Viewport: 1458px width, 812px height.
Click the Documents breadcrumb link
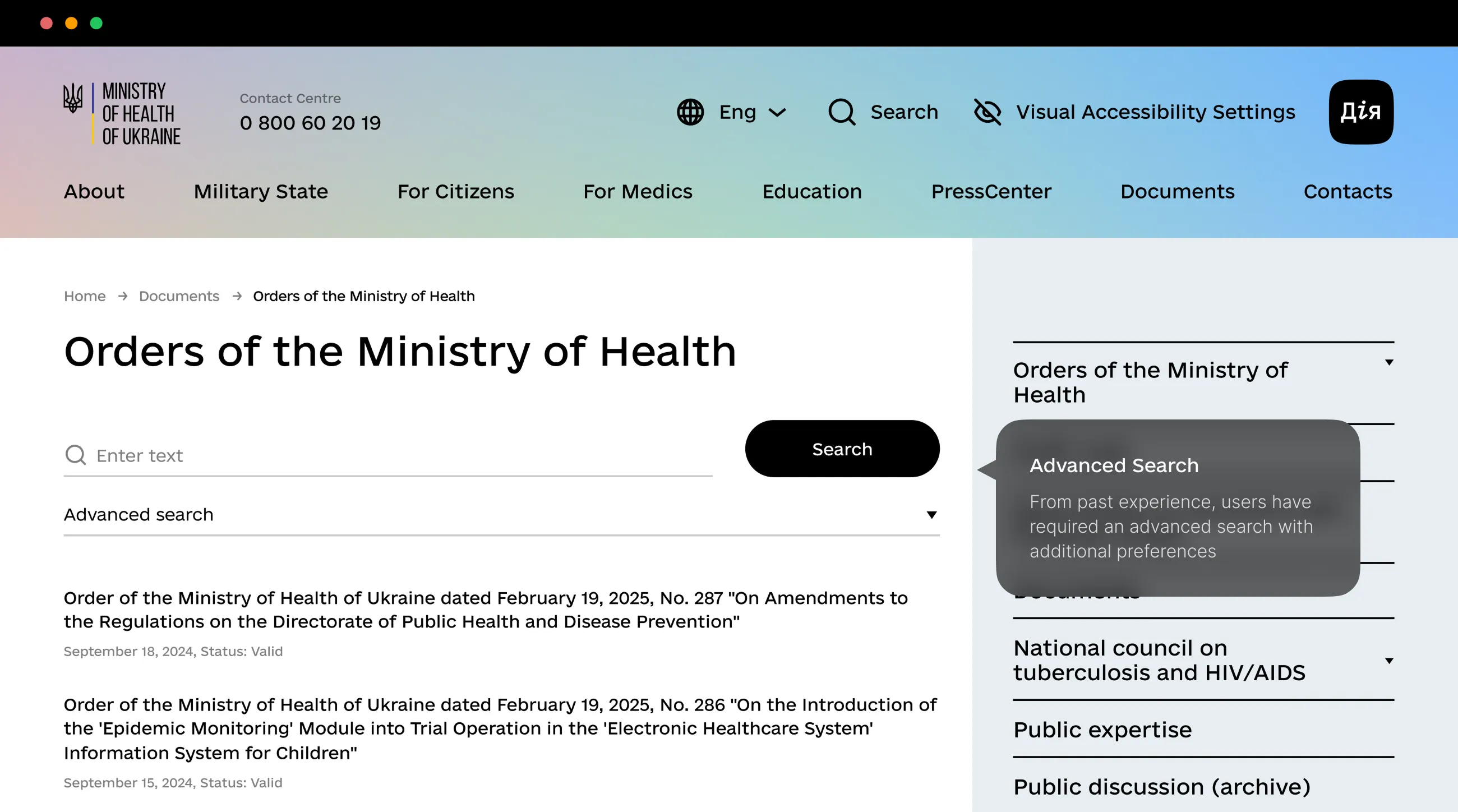point(179,297)
